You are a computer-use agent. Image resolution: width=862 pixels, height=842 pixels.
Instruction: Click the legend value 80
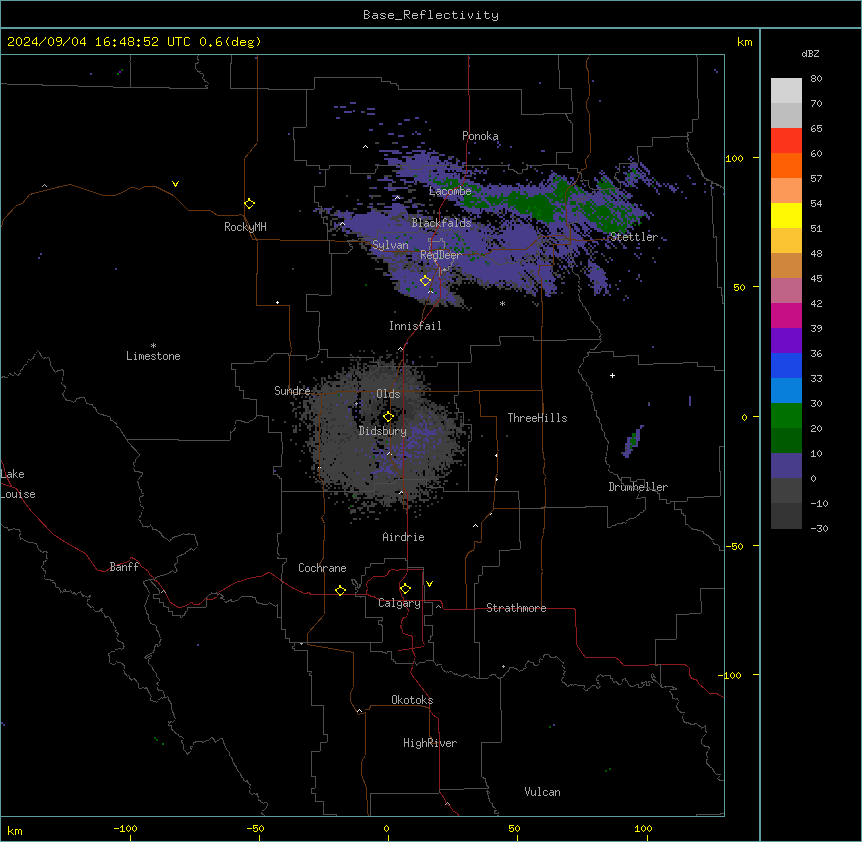point(816,79)
